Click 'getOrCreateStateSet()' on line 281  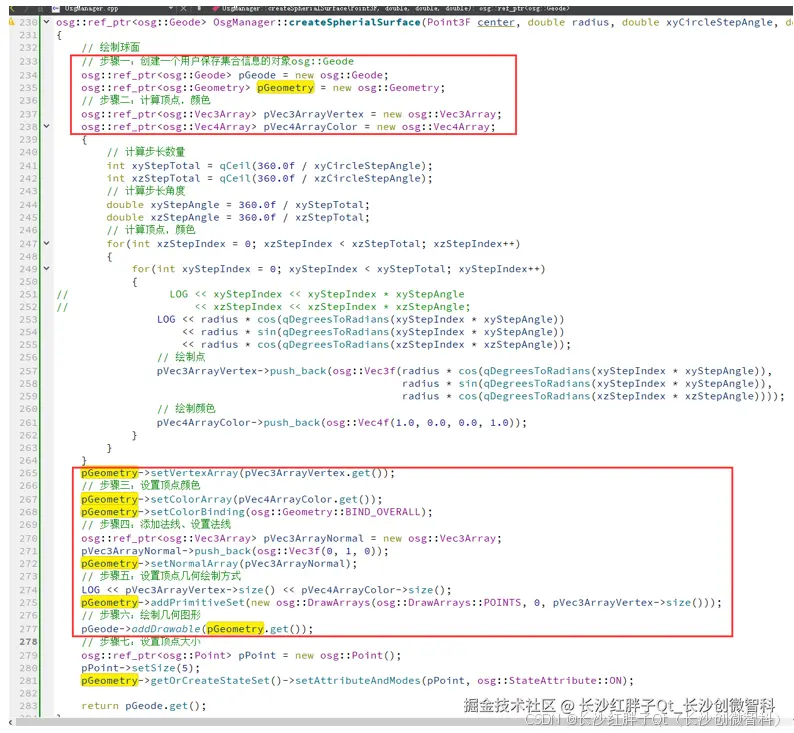tap(216, 680)
